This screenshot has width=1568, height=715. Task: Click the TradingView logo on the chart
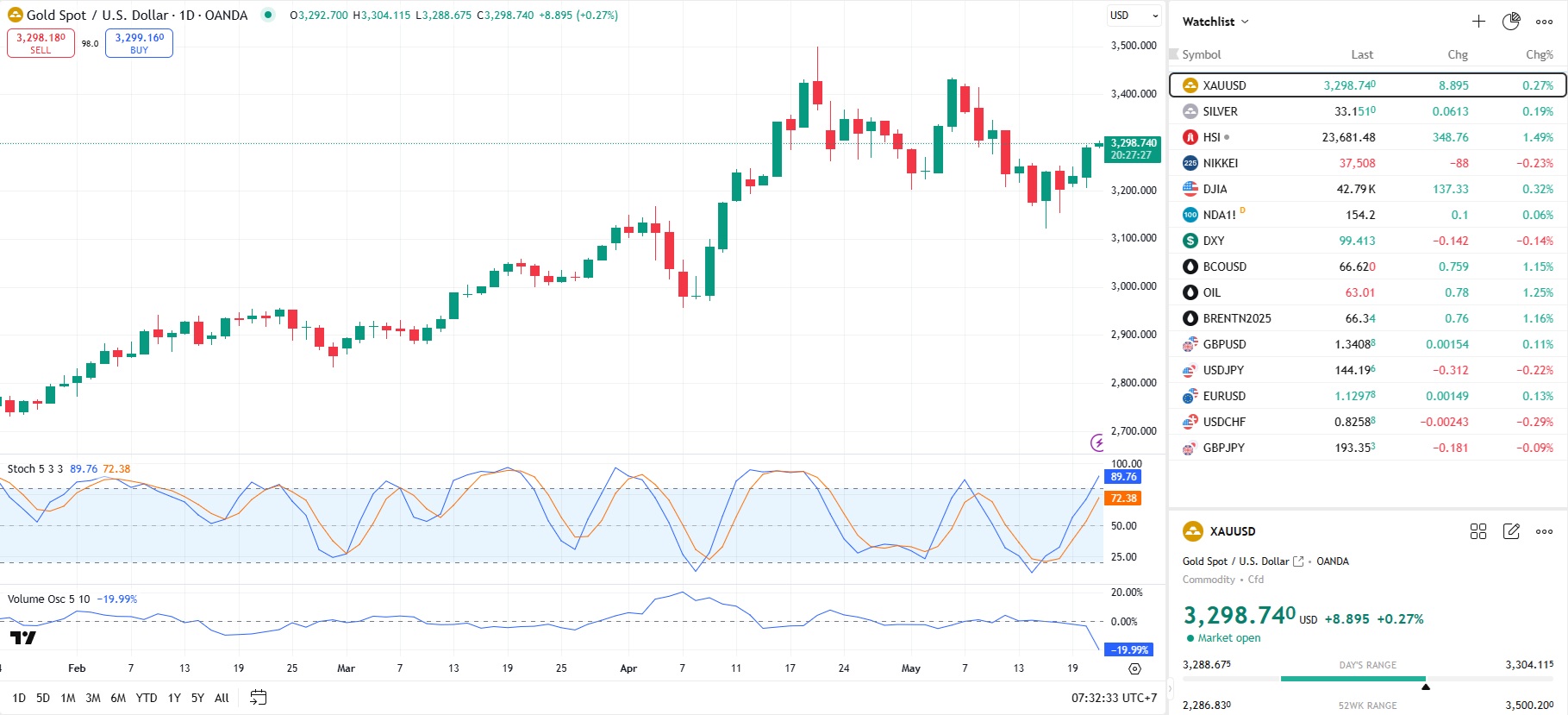pos(23,638)
